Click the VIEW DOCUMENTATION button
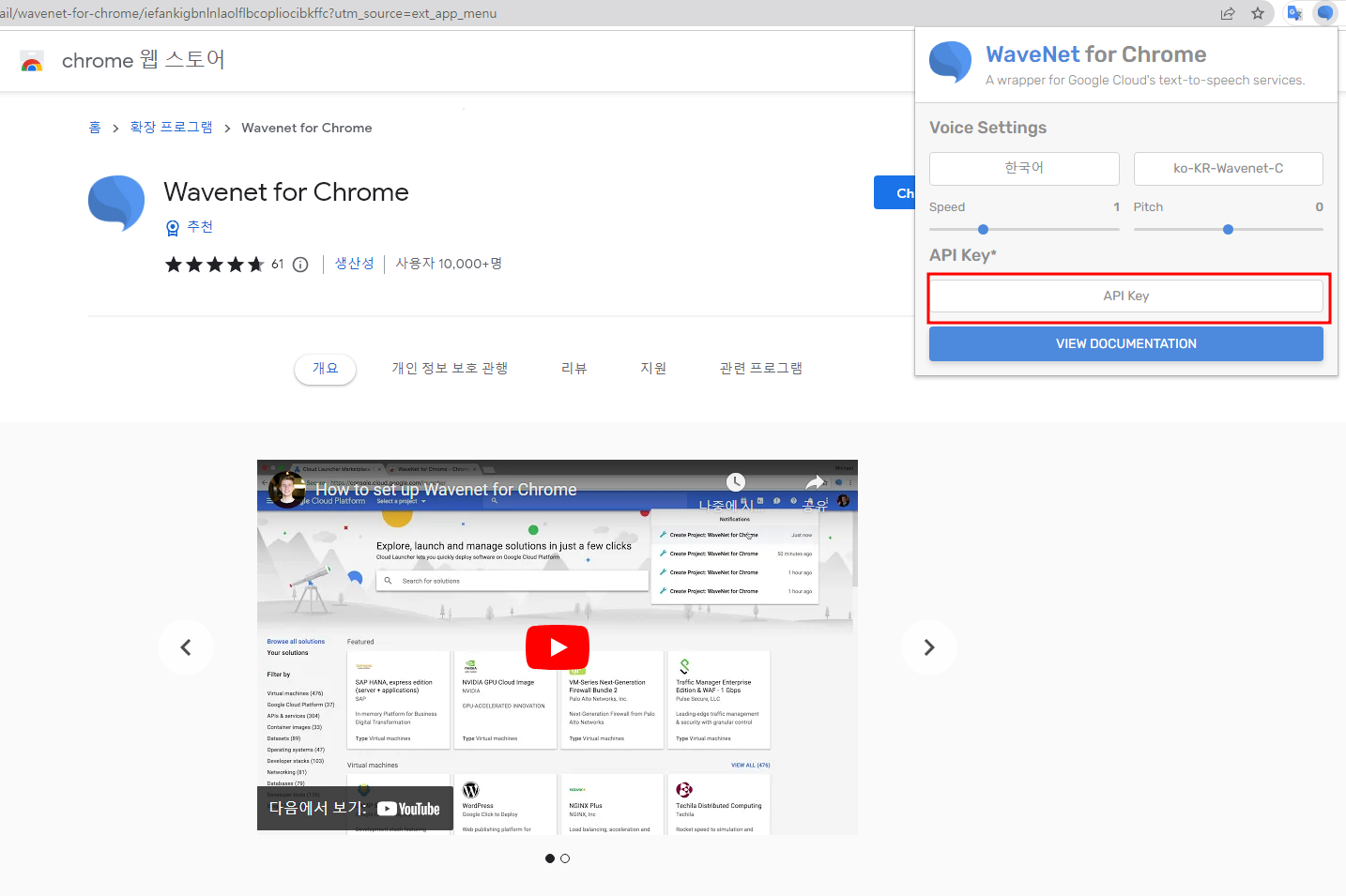 point(1126,344)
